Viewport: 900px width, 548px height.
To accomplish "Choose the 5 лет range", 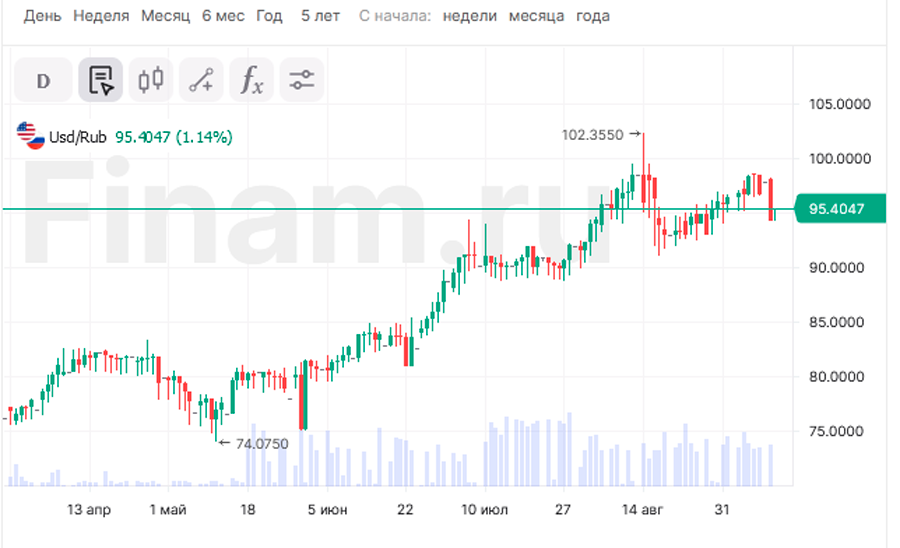I will click(x=321, y=16).
